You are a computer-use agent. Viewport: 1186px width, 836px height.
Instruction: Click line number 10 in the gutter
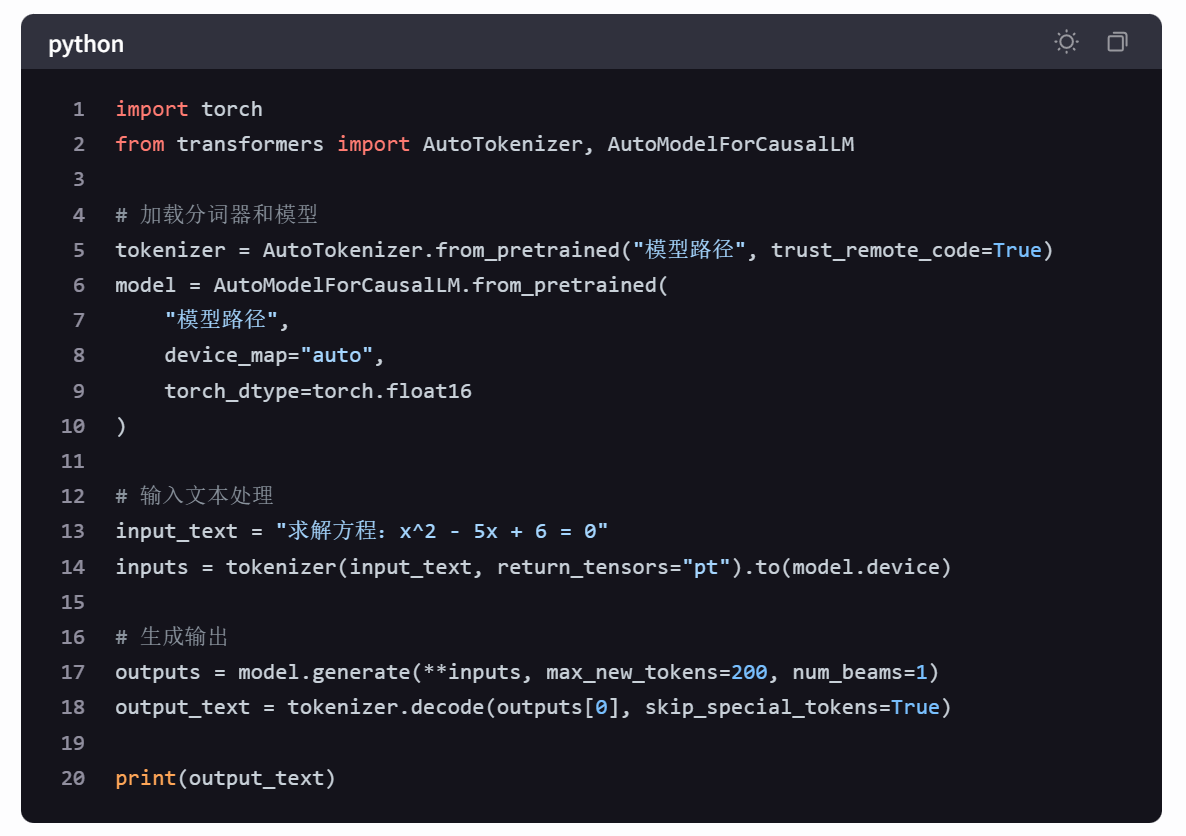[x=73, y=426]
